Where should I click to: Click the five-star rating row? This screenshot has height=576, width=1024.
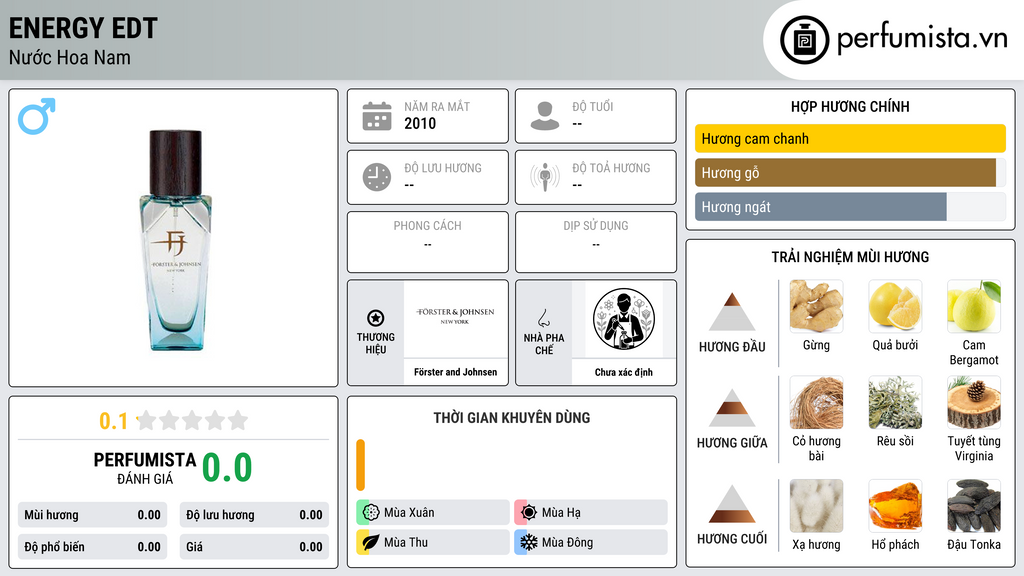coord(192,420)
